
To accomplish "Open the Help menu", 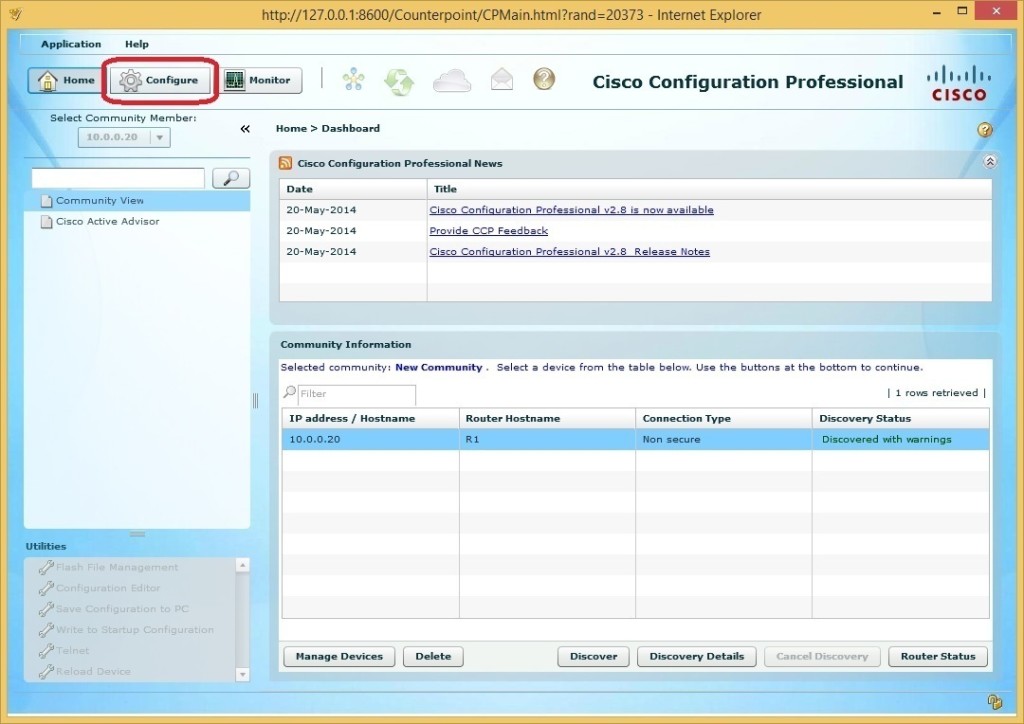I will pos(137,44).
